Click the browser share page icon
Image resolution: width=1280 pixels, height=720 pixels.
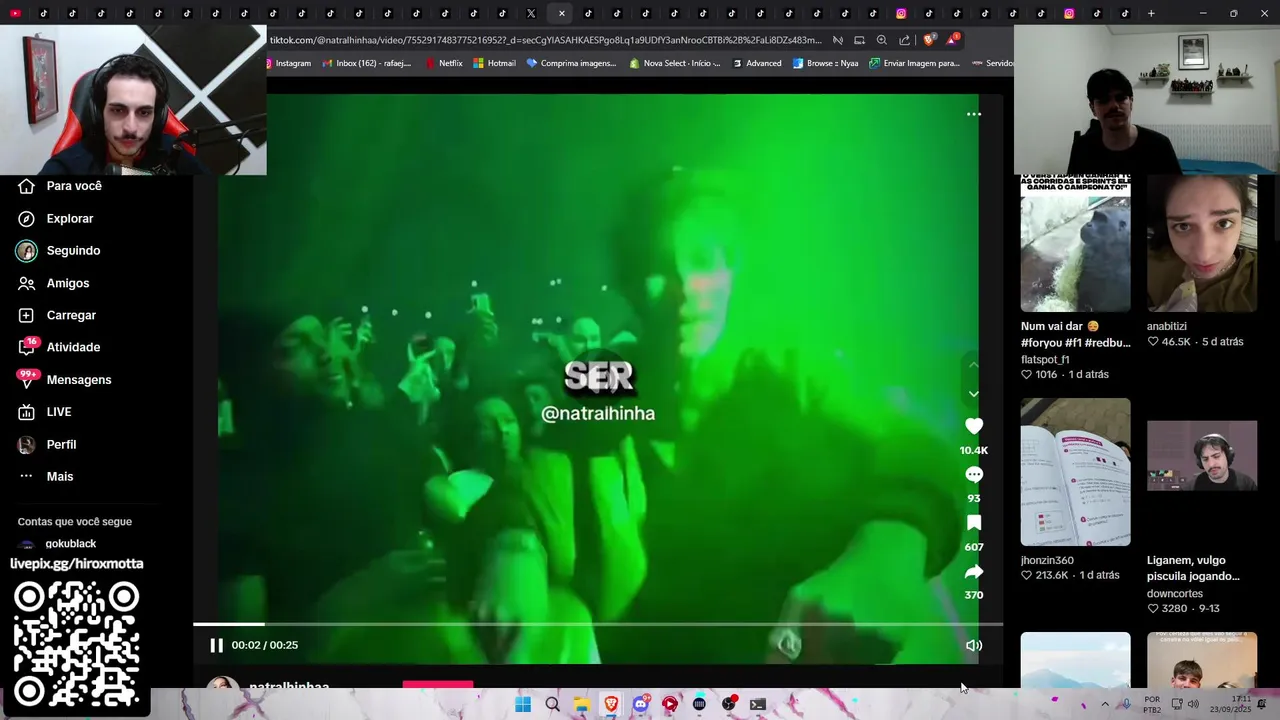904,40
